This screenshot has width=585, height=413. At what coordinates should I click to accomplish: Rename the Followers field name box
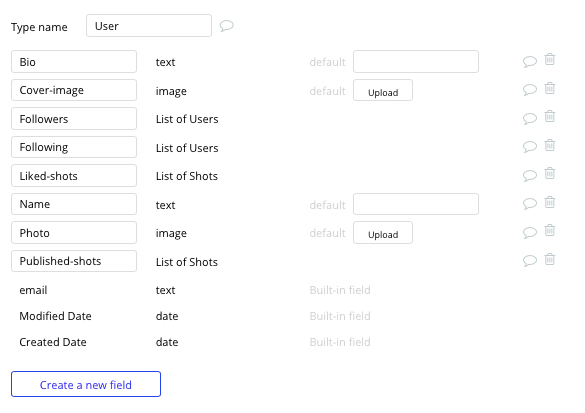point(74,119)
